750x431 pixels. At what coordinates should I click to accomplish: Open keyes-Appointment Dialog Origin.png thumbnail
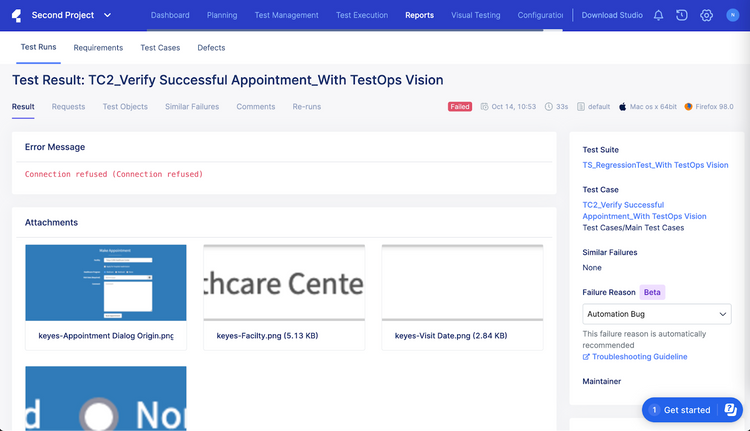(x=105, y=284)
